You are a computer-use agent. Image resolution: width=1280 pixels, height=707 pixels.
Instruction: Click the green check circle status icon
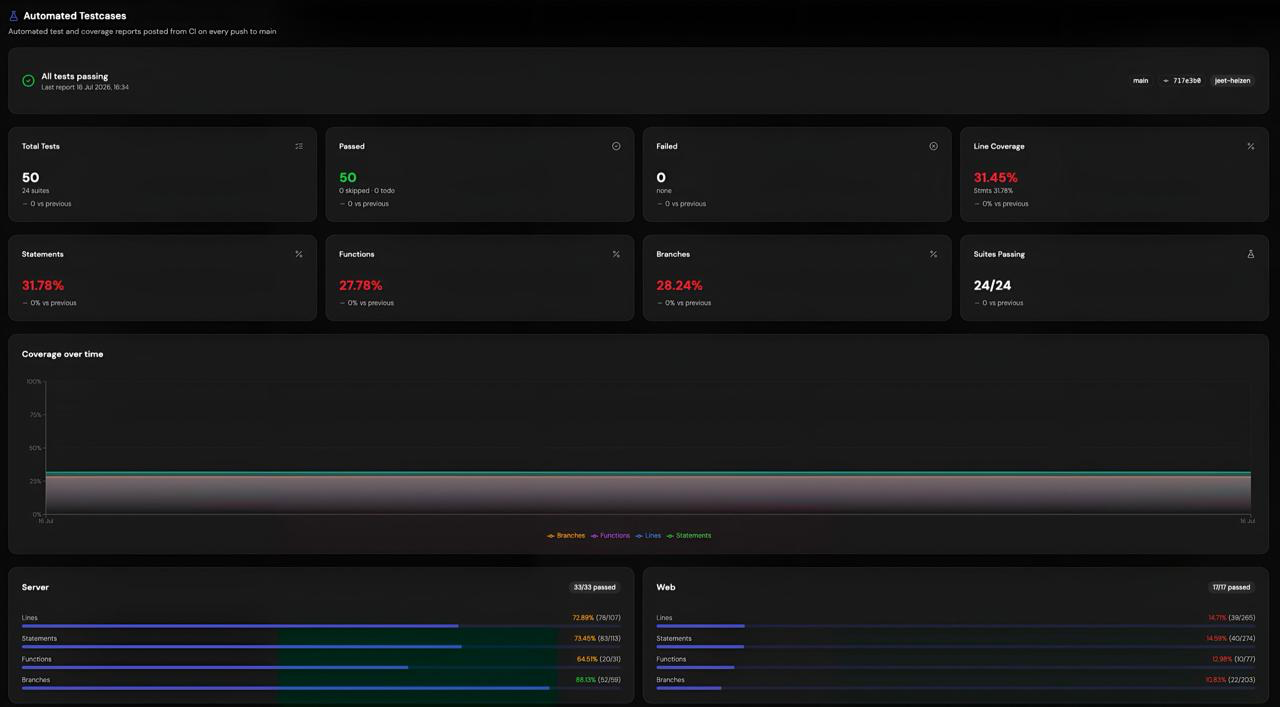(28, 81)
